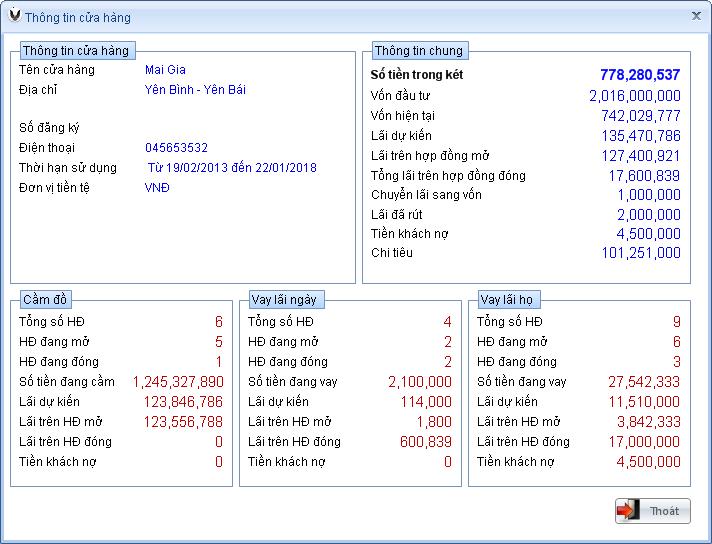Click Vay lãi họ customer debt 4,500,000

point(648,461)
